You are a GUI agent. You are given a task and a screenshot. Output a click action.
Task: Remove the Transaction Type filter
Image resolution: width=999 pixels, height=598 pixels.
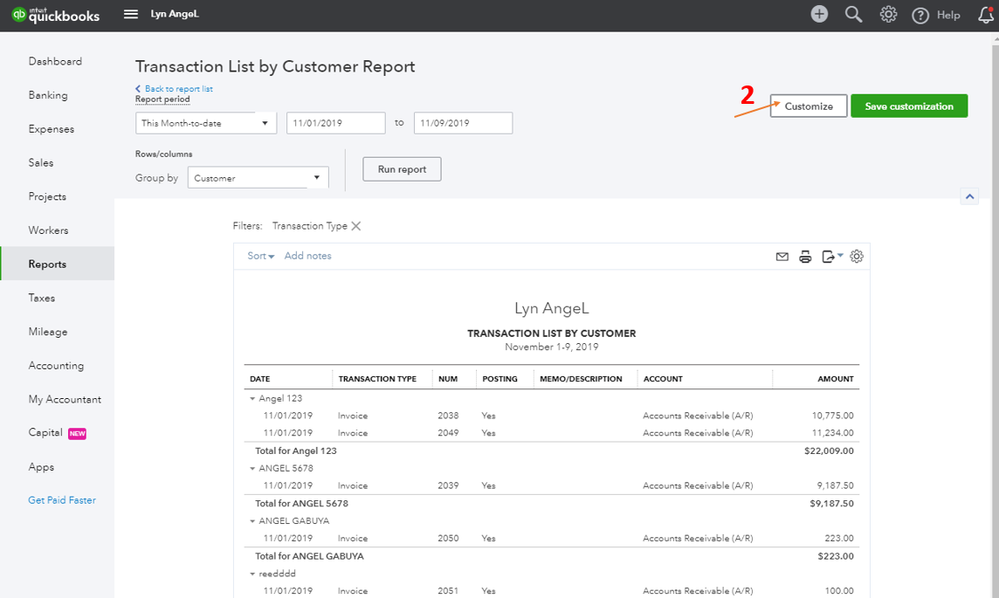click(356, 226)
